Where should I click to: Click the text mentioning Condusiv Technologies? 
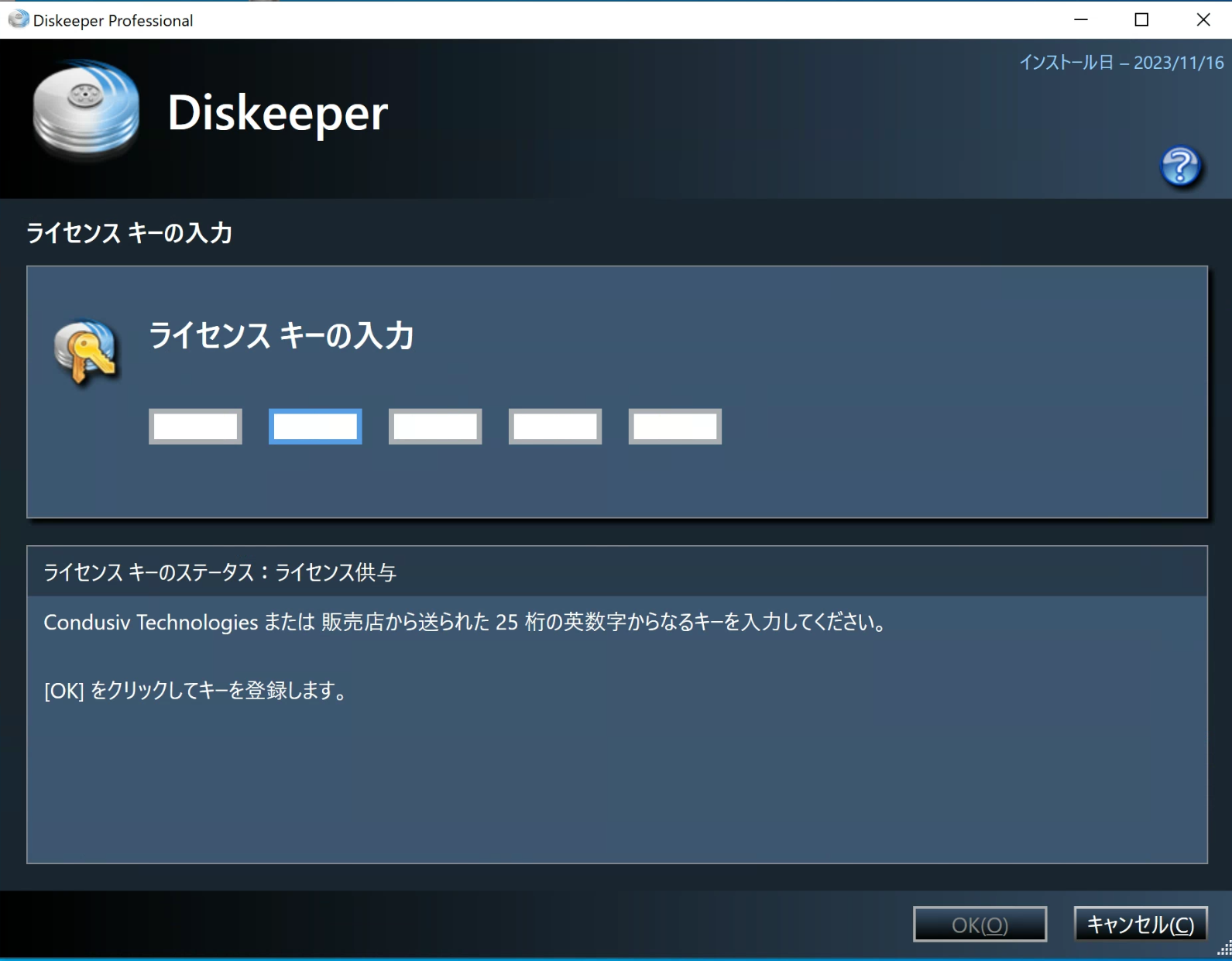click(x=467, y=622)
